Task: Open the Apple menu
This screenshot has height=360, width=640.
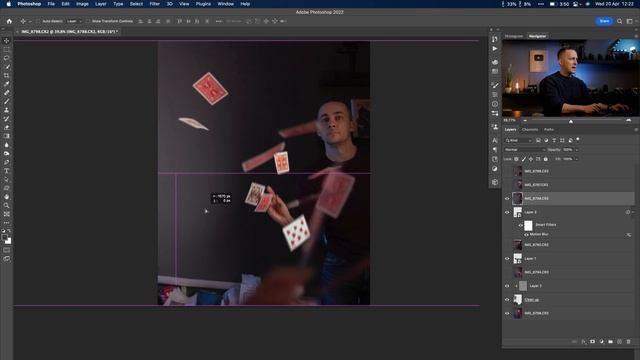Action: click(x=9, y=4)
